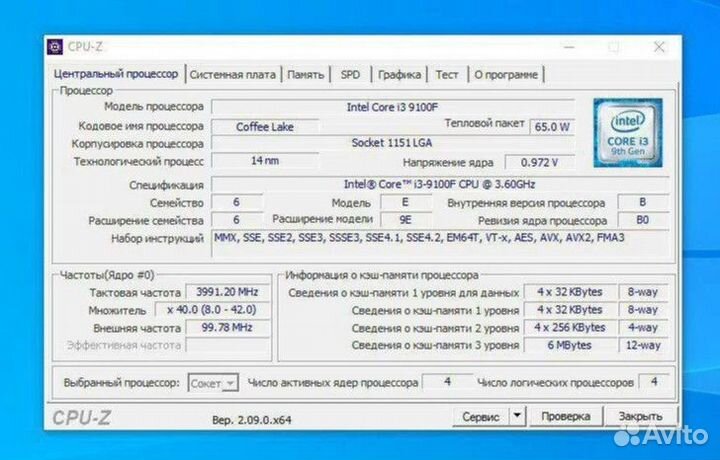
Task: Click the Intel Core i3 9th Gen logo
Action: point(628,133)
